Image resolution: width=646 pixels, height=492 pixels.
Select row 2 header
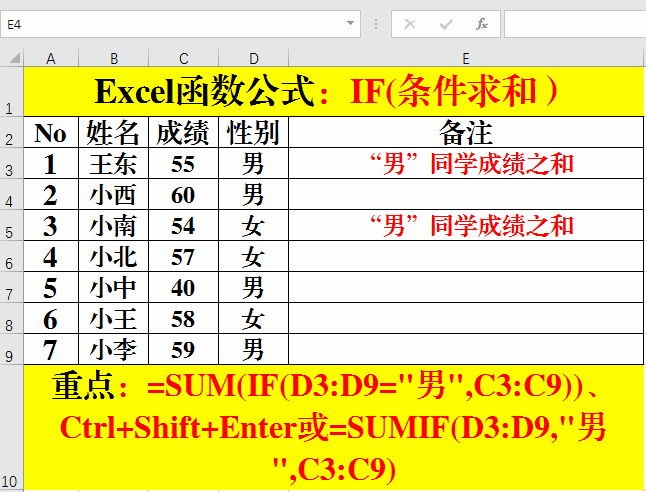coord(12,132)
